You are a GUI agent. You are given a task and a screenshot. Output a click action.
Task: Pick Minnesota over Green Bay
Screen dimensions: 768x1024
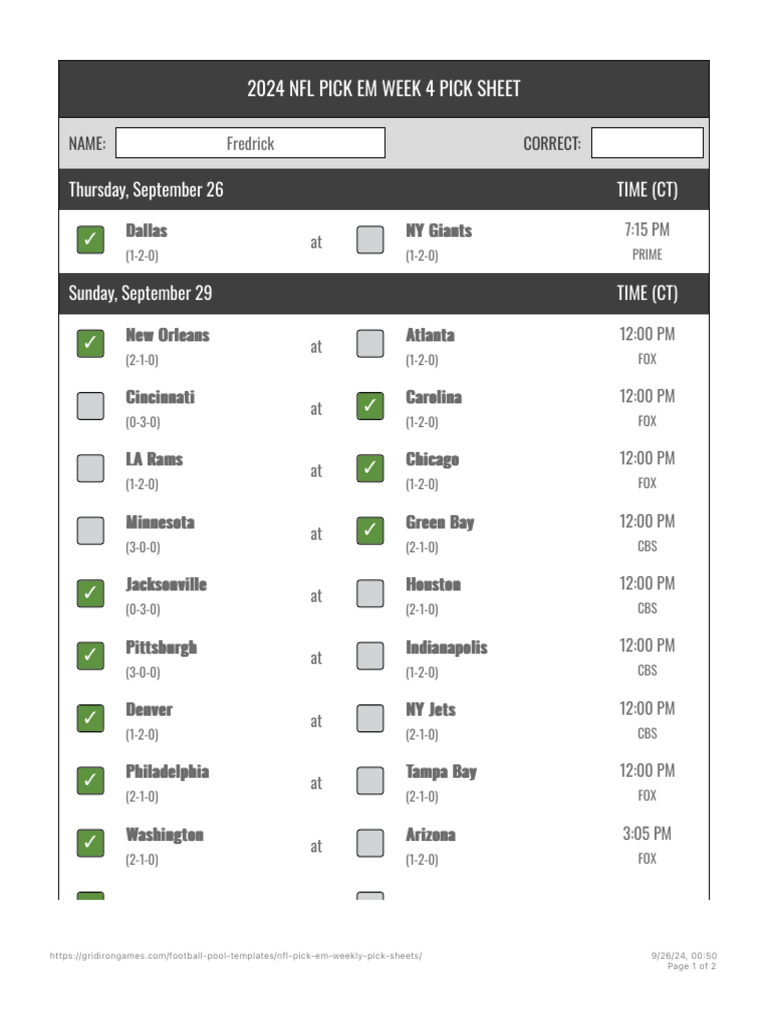(x=91, y=531)
